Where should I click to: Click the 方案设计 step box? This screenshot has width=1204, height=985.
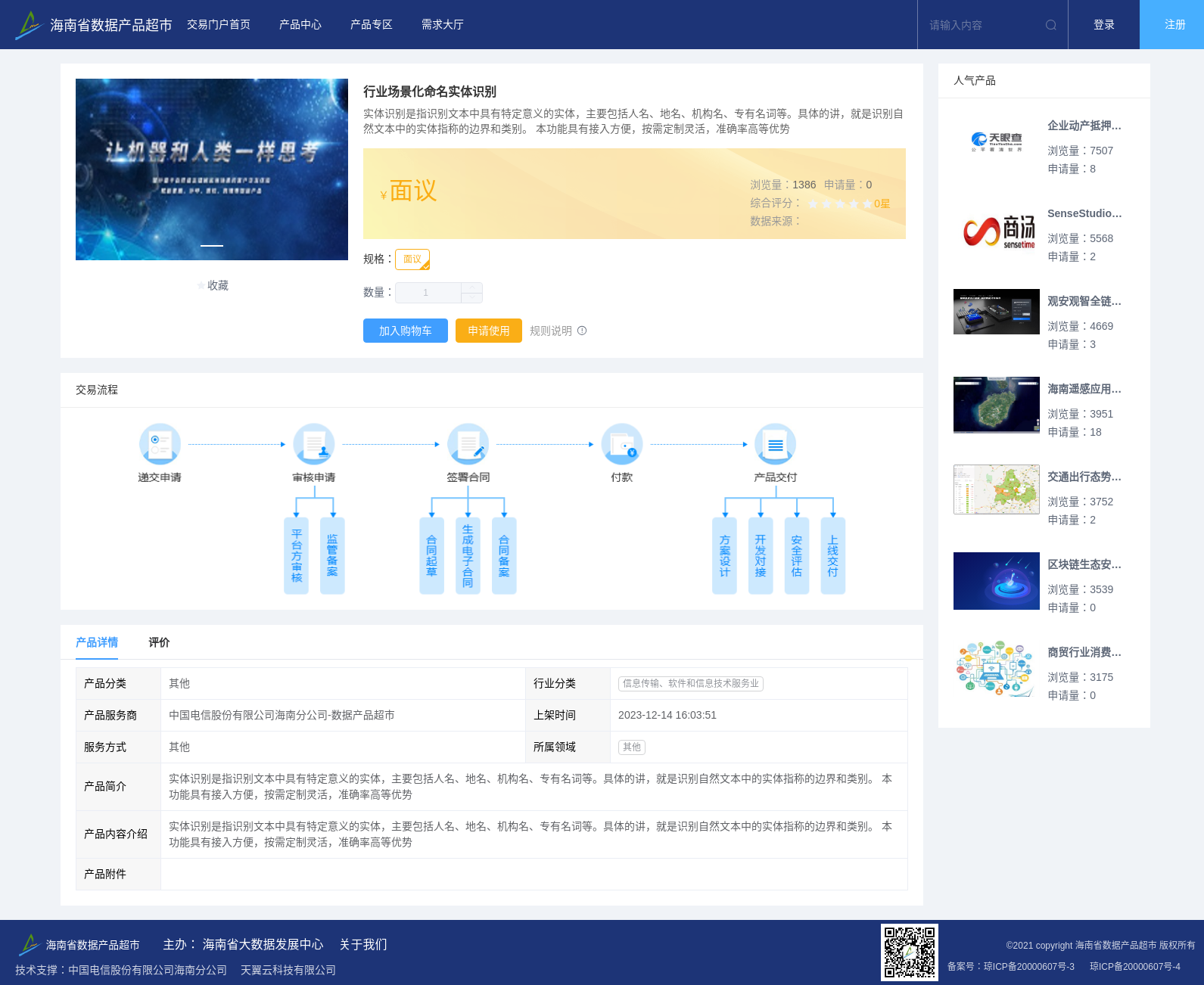pyautogui.click(x=724, y=556)
